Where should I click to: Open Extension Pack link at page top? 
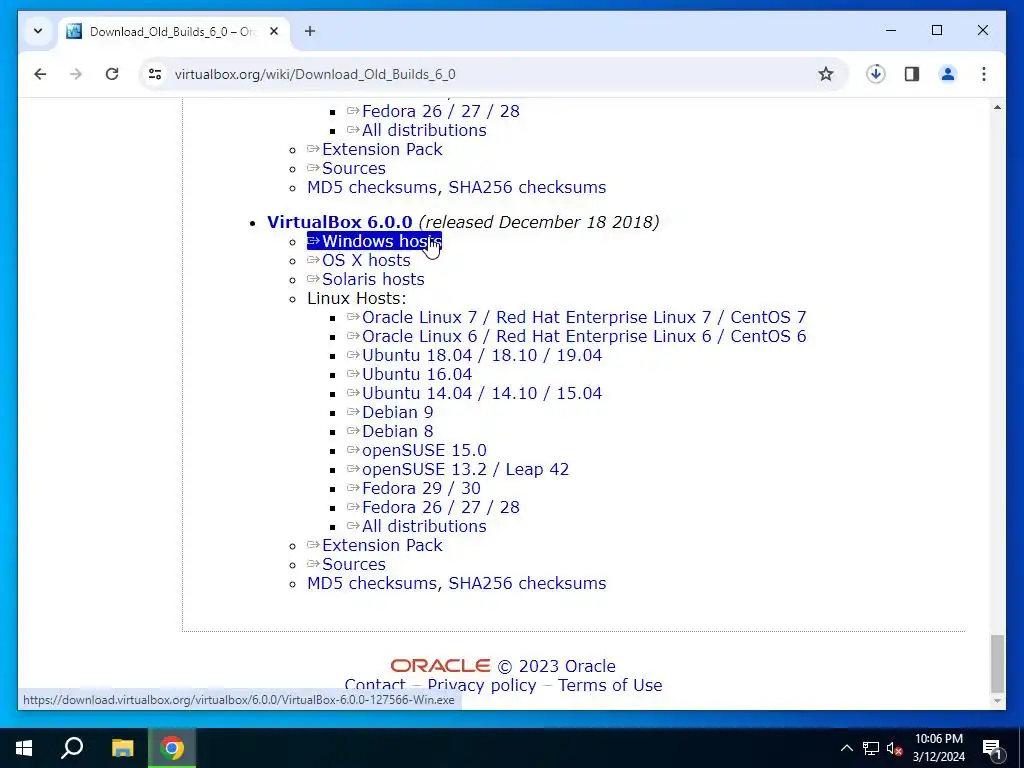pos(375,149)
